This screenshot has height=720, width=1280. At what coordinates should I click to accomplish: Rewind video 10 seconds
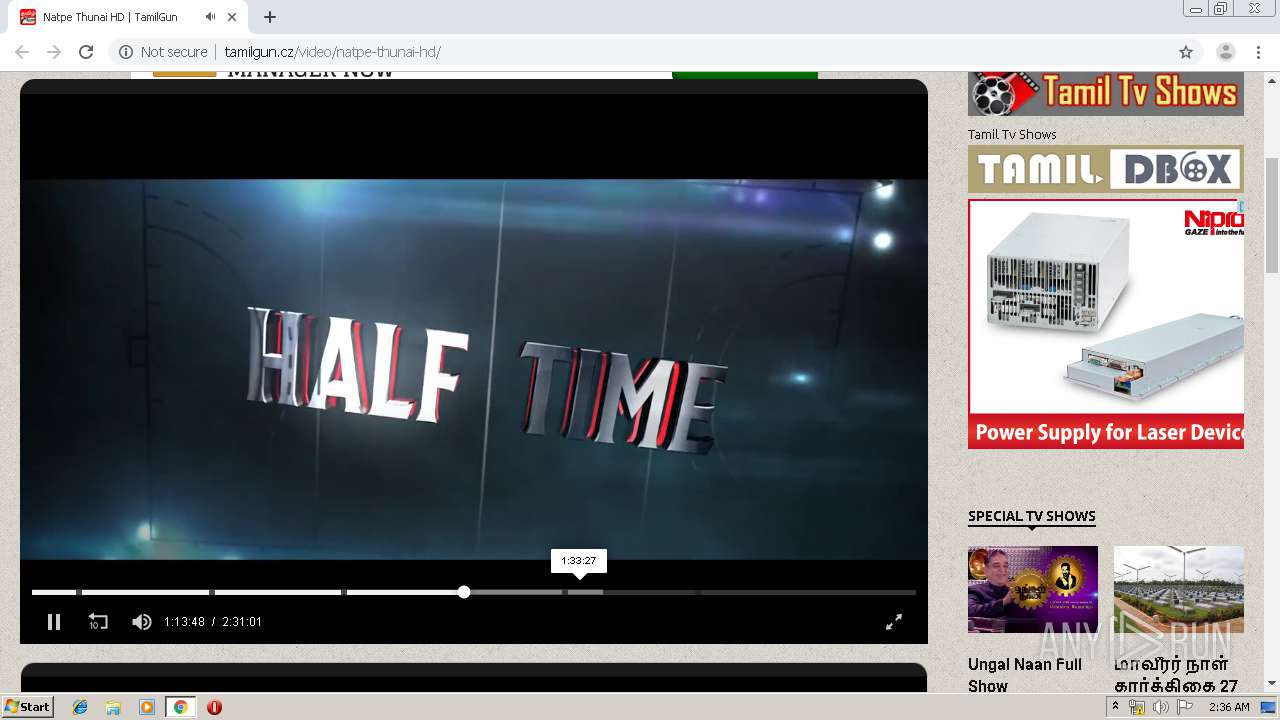(98, 622)
